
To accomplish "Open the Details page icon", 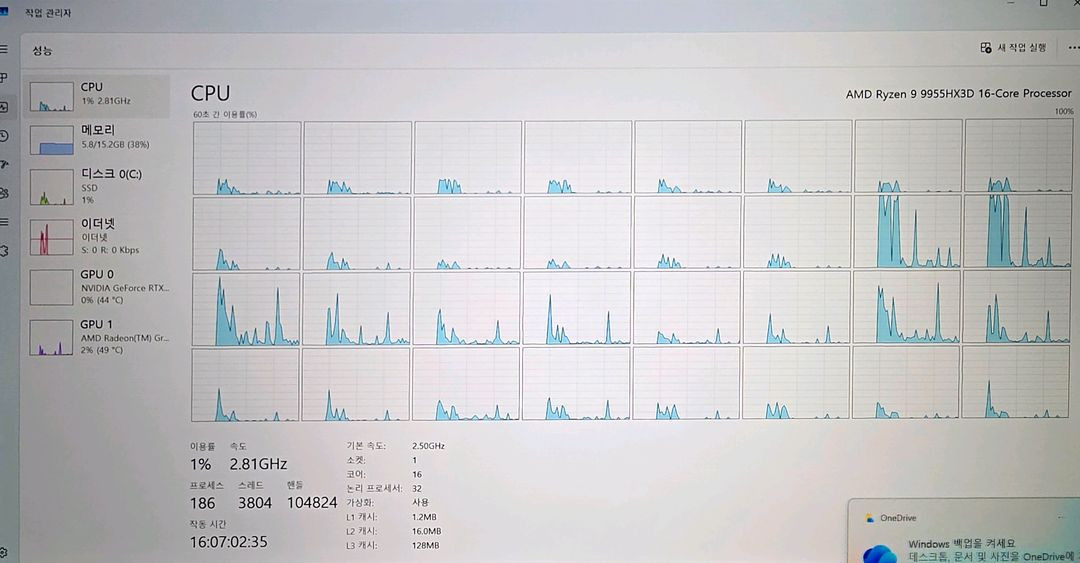I will point(4,221).
